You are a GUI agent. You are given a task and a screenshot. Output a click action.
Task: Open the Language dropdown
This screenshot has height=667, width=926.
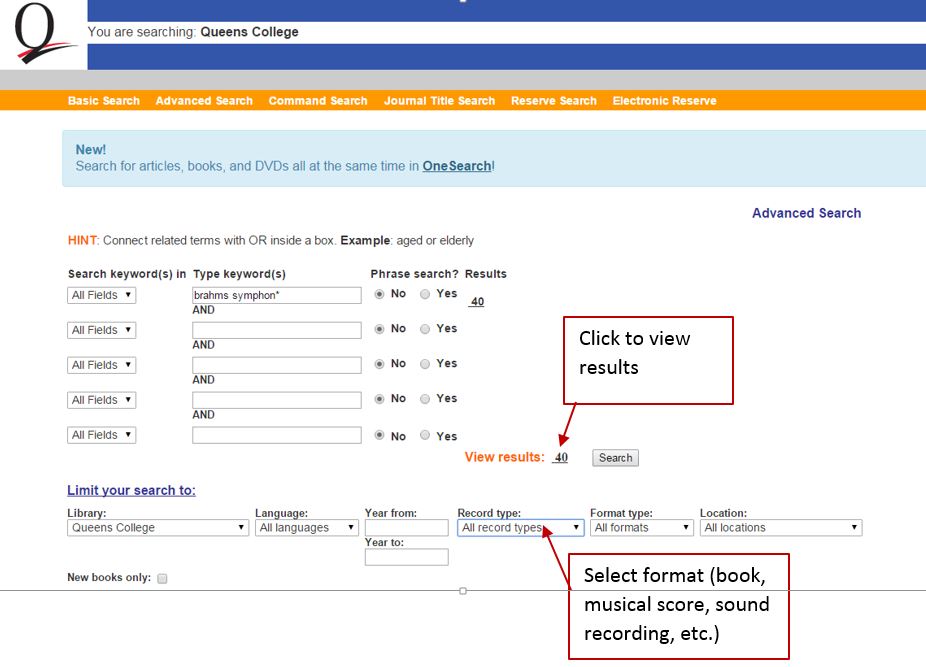point(307,528)
